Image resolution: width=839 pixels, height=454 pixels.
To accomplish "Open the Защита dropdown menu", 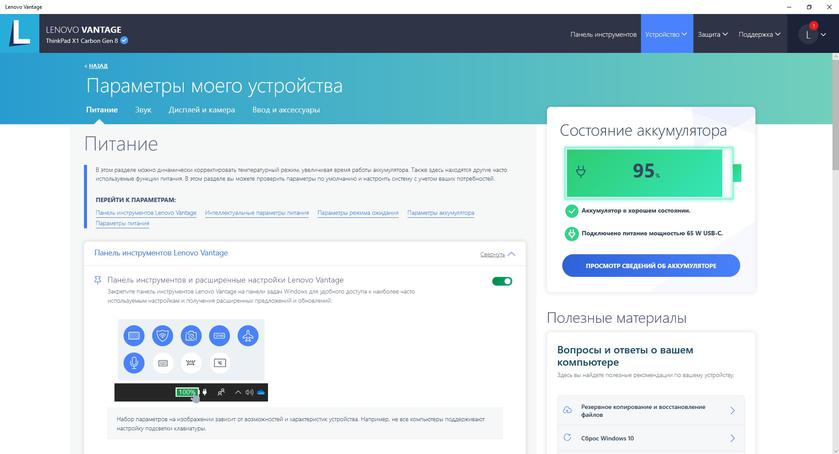I will [713, 34].
